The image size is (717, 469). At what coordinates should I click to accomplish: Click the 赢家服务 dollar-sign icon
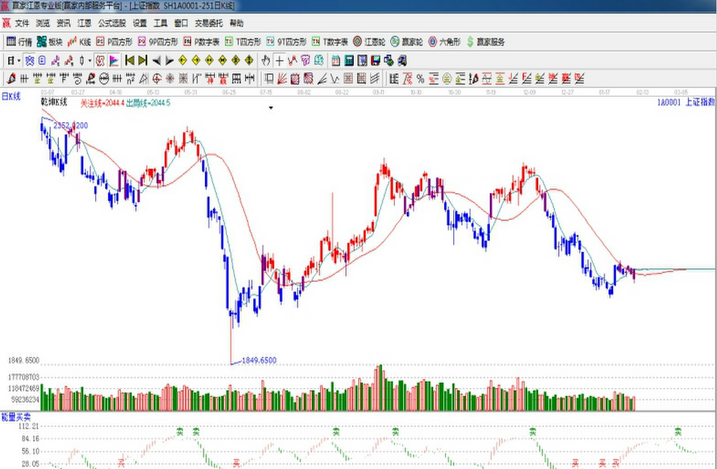pyautogui.click(x=469, y=42)
